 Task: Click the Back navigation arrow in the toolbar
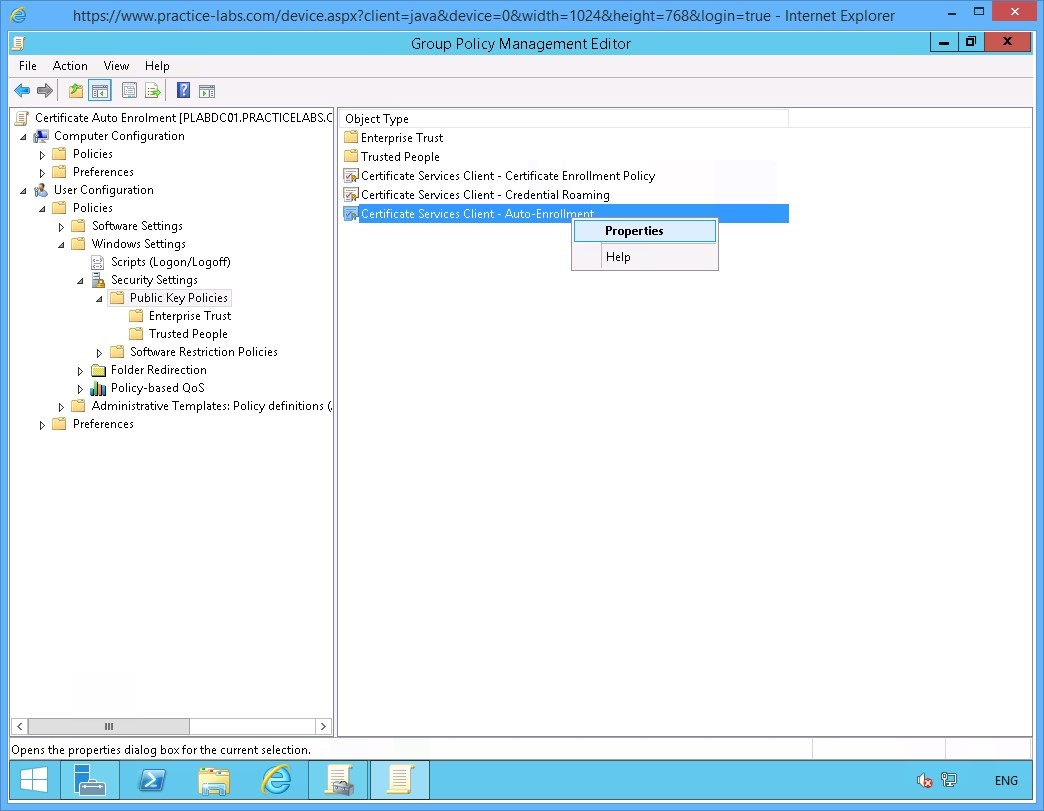click(22, 90)
